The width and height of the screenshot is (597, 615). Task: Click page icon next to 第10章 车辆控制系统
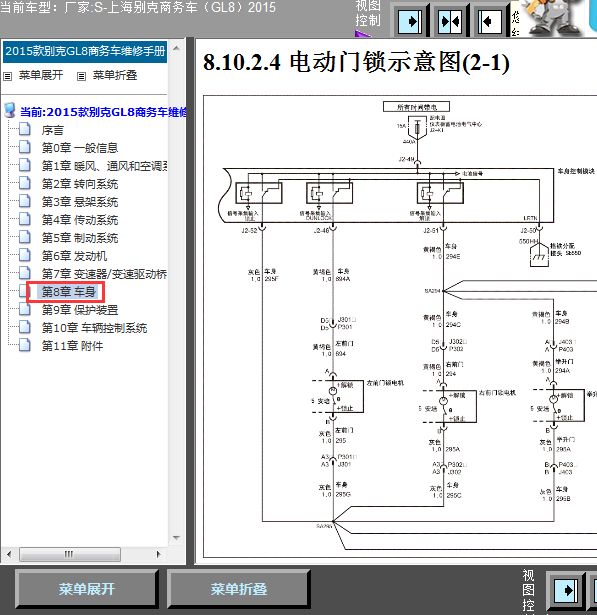tap(25, 328)
